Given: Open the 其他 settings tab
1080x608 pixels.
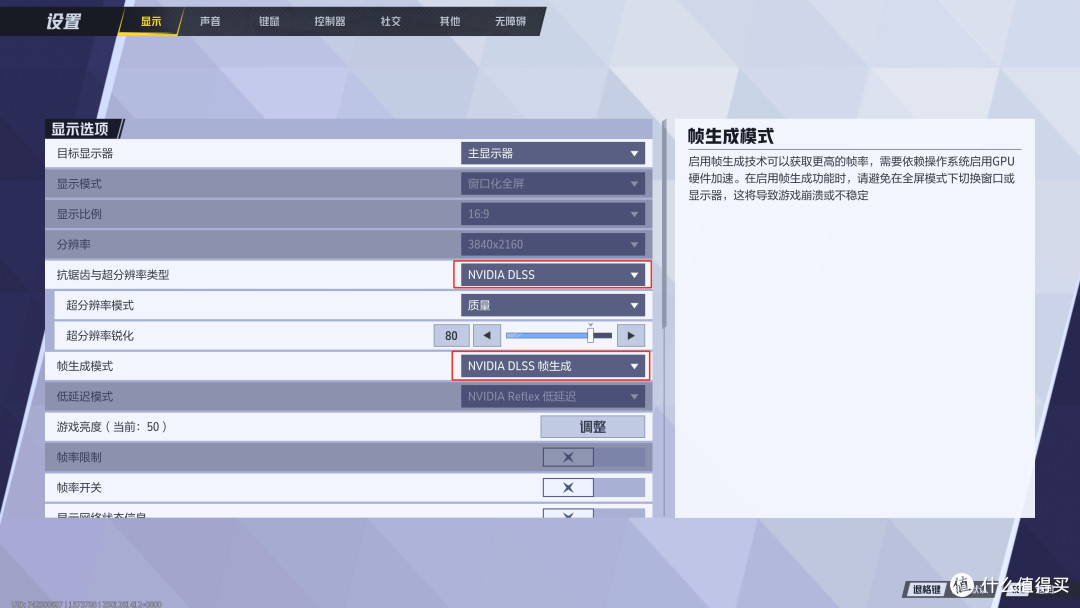Looking at the screenshot, I should point(450,21).
